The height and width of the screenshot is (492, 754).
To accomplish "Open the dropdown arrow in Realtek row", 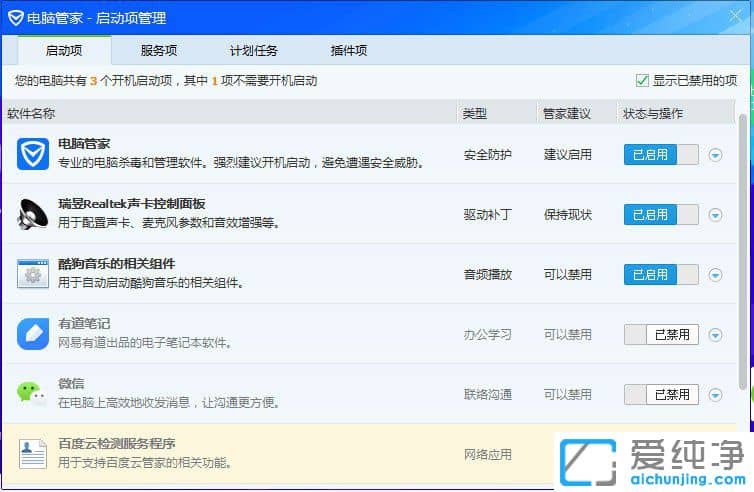I will pos(715,214).
